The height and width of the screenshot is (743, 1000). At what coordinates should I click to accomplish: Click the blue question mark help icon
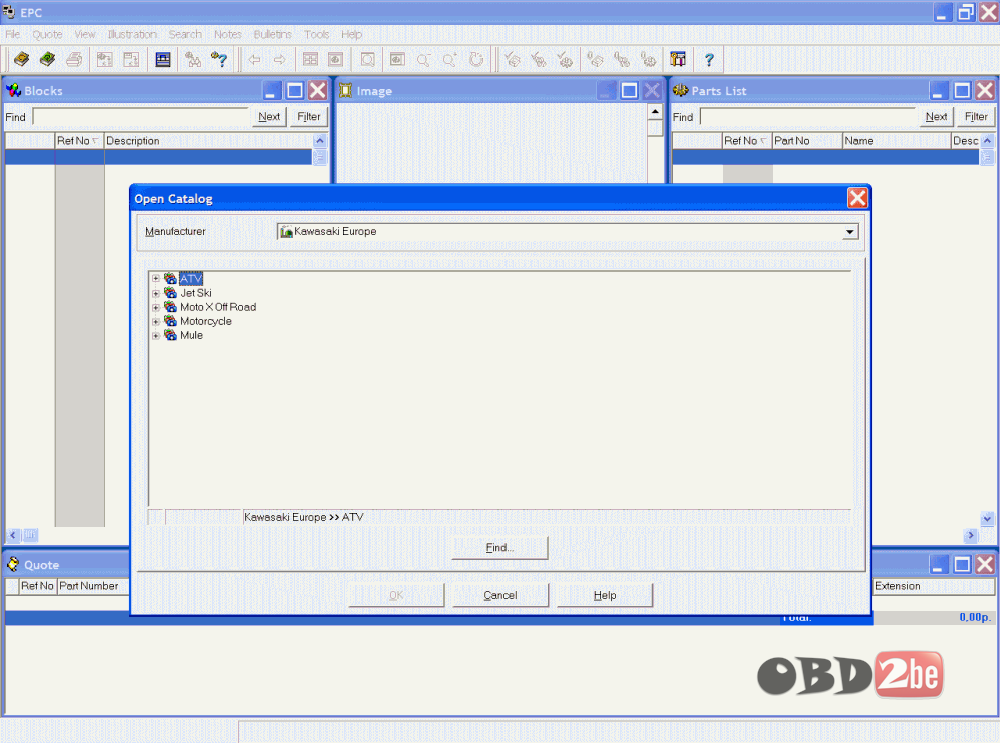[709, 59]
